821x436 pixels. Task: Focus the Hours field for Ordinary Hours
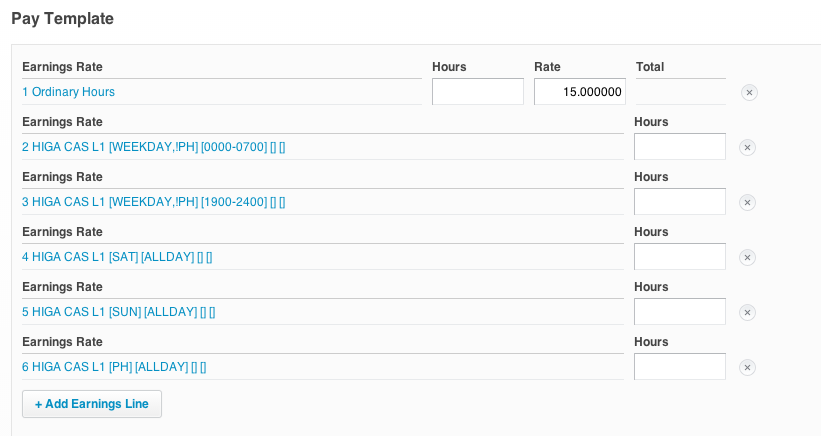[478, 92]
